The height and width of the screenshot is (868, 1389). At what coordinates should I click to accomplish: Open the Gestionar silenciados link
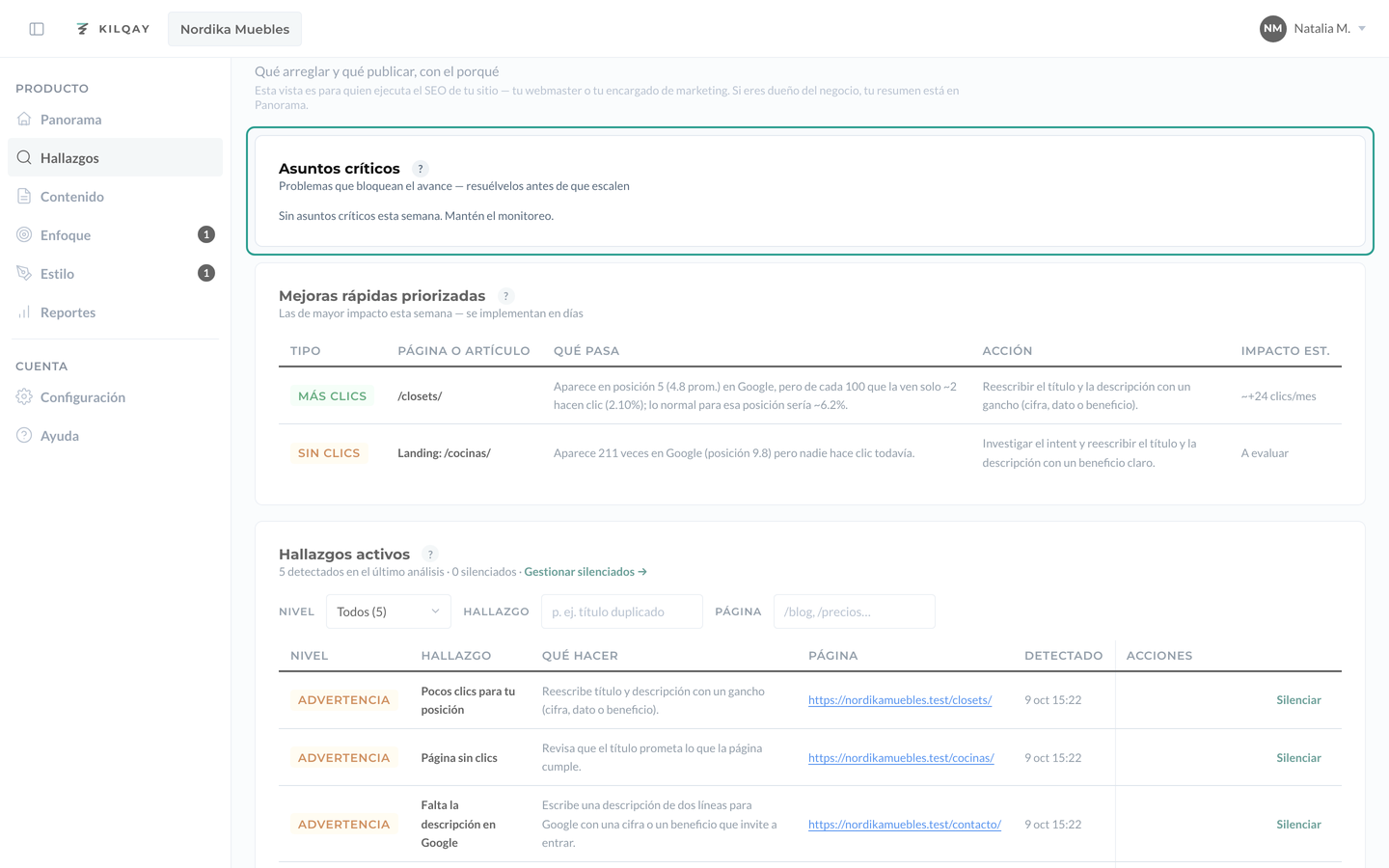pyautogui.click(x=586, y=572)
